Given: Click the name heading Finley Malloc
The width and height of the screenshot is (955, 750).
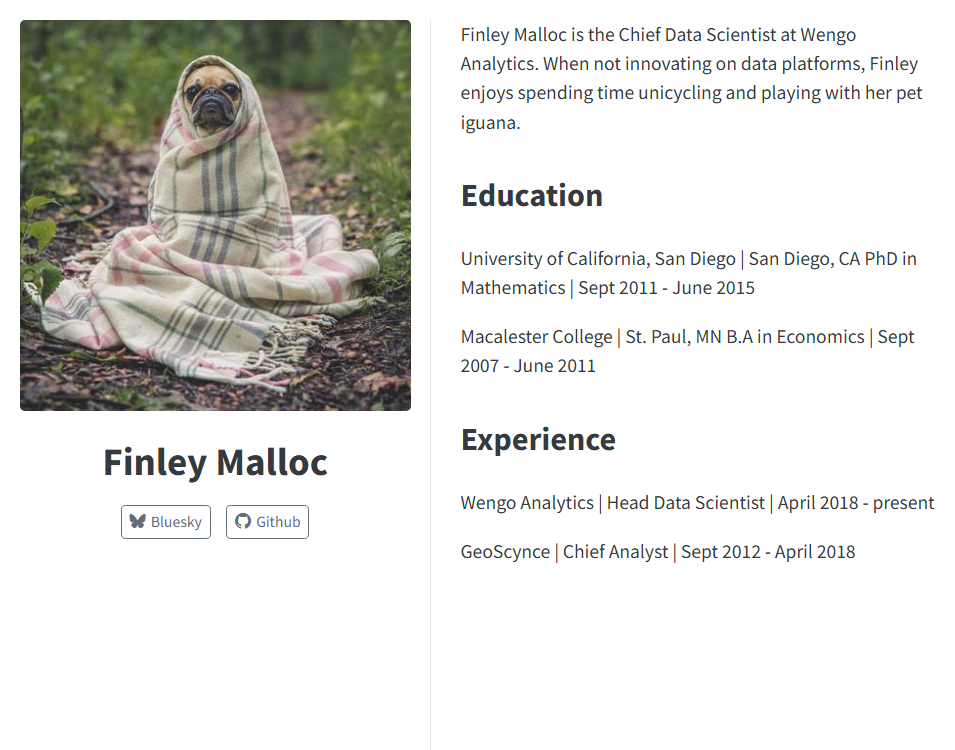Looking at the screenshot, I should (x=215, y=462).
